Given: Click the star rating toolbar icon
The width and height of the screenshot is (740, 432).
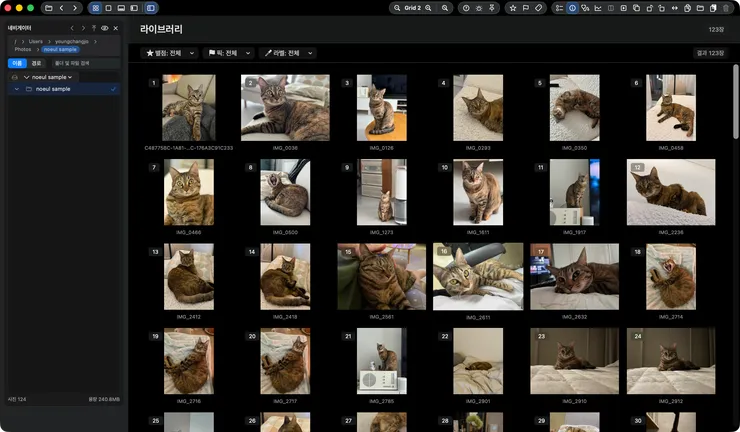Looking at the screenshot, I should point(513,8).
